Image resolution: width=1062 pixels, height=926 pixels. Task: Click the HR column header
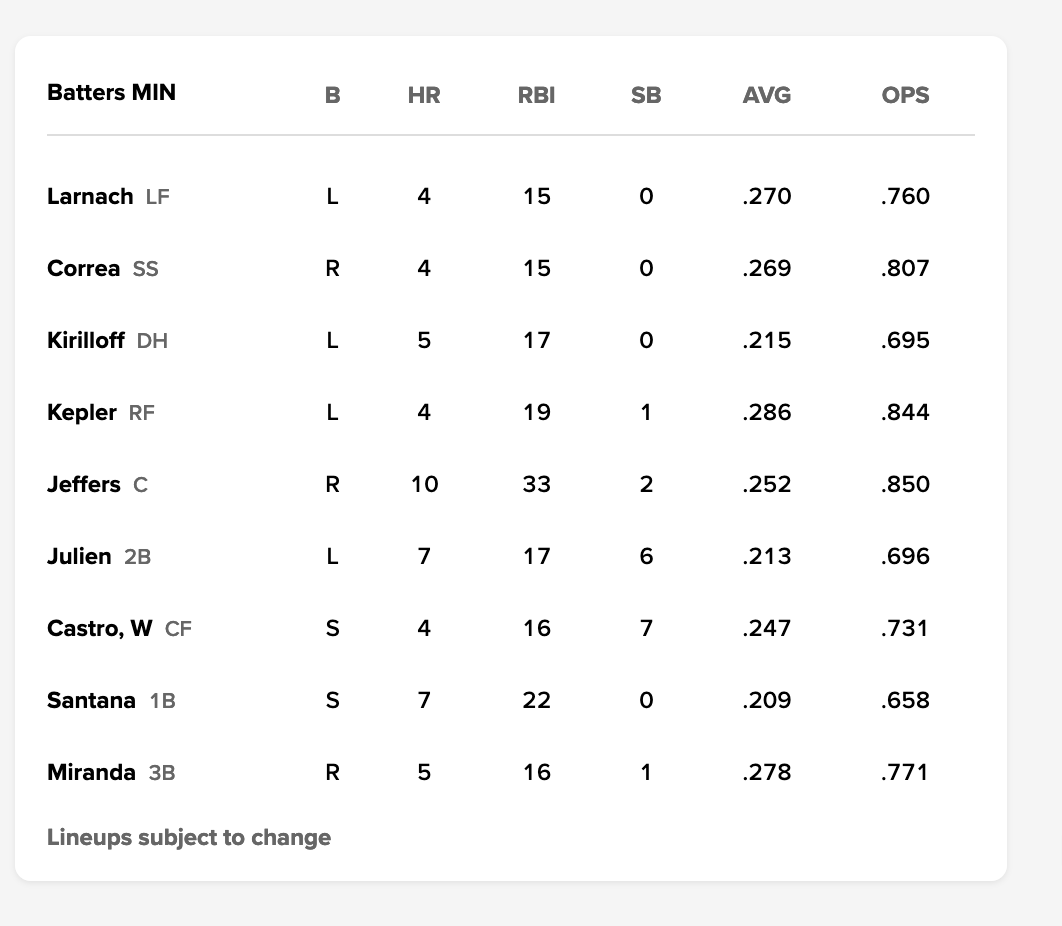[424, 95]
